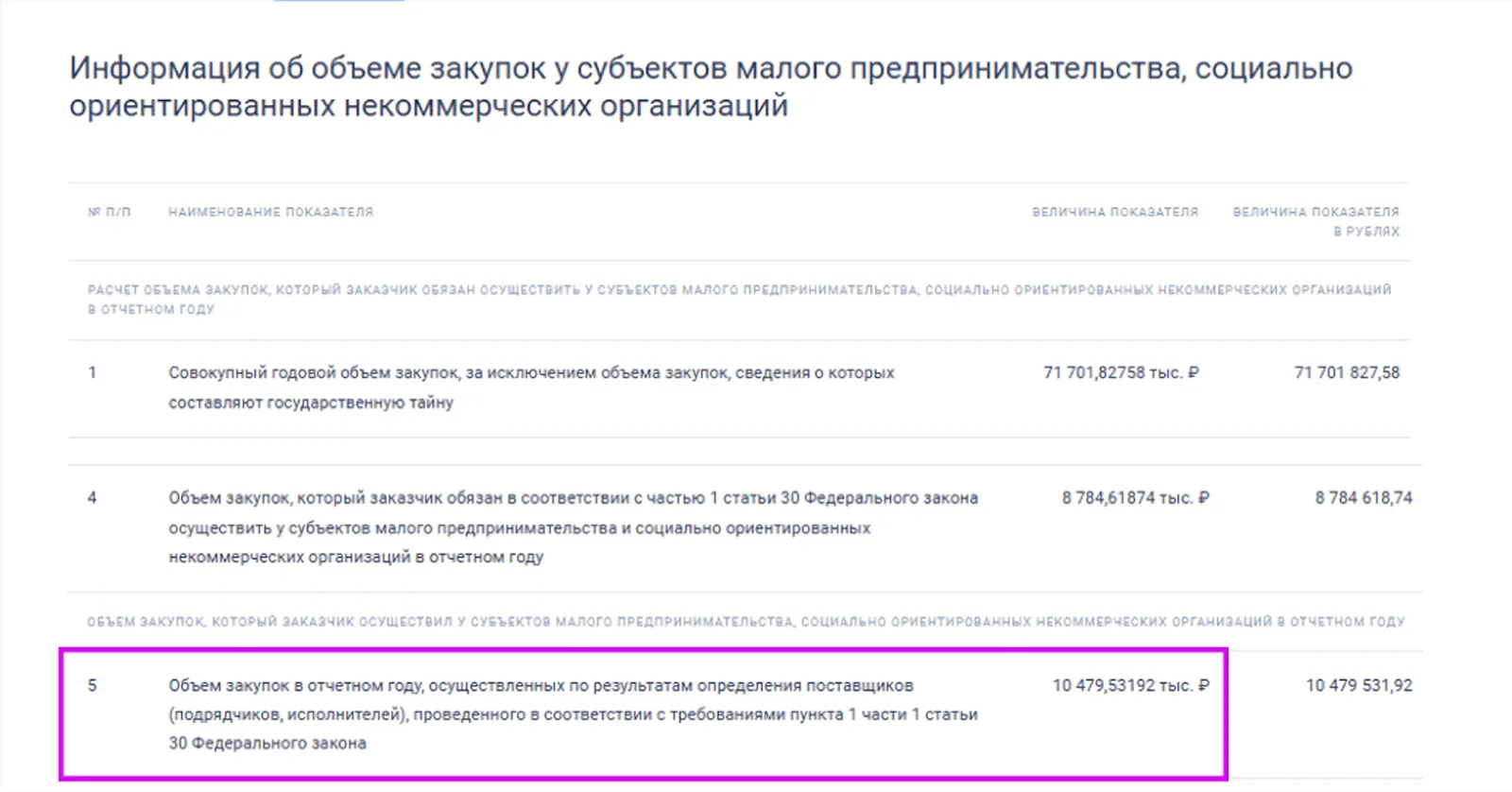Click the ₽ symbol in row 4
Viewport: 1512px width, 792px height.
click(1203, 497)
